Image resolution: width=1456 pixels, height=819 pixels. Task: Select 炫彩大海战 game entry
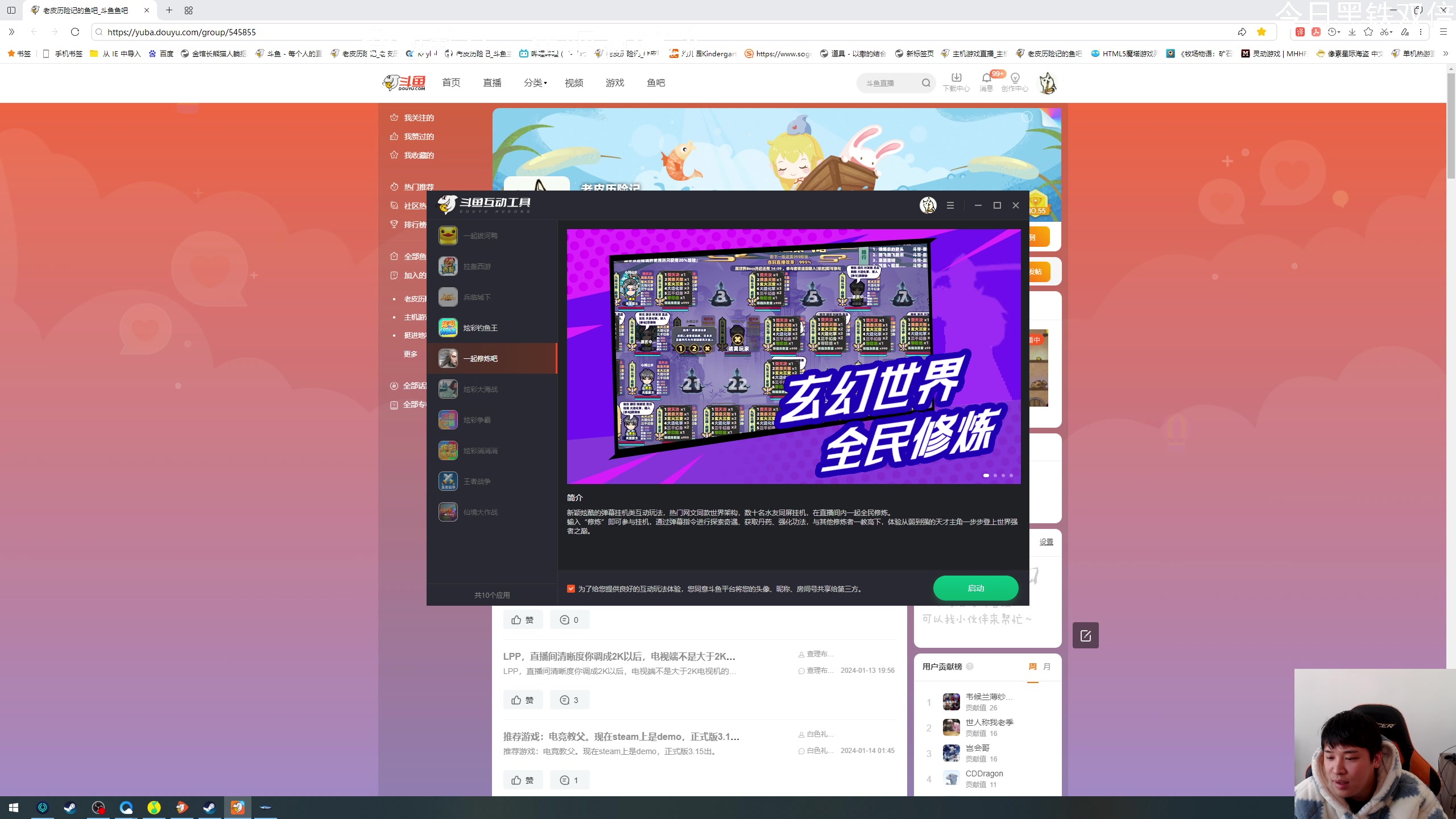point(492,389)
